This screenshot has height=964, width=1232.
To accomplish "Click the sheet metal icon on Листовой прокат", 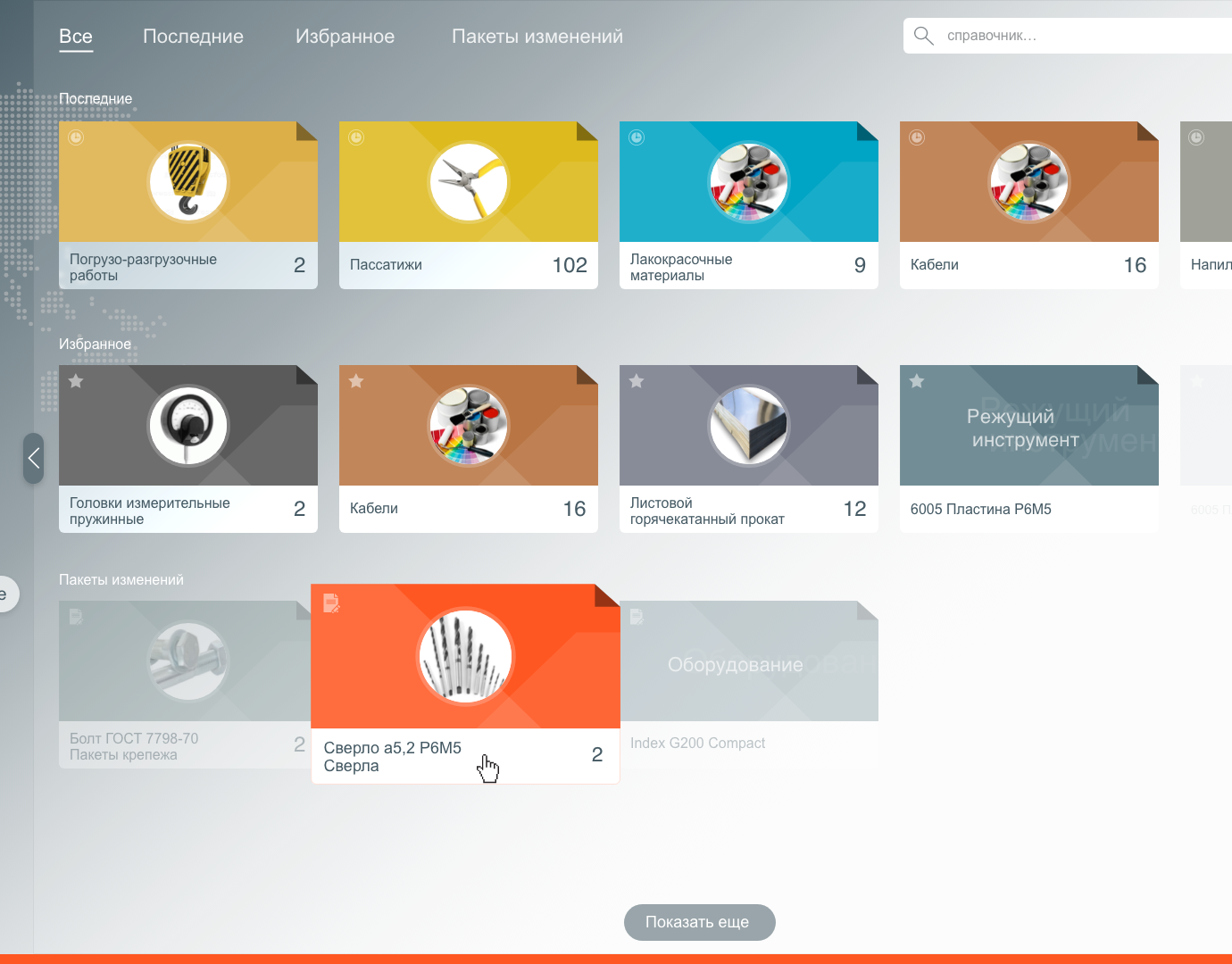I will (749, 426).
